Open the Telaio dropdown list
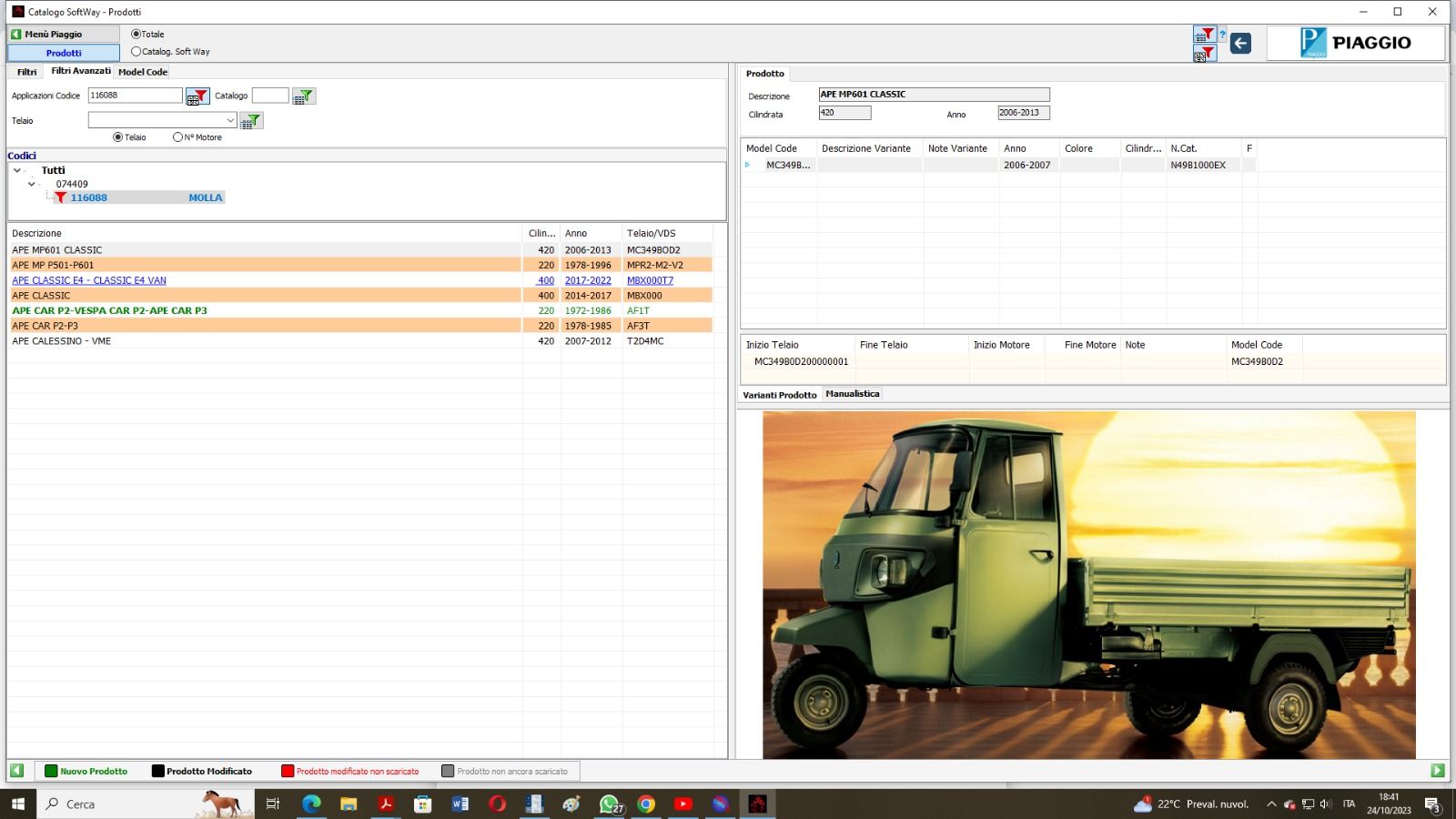This screenshot has width=1456, height=819. pos(230,120)
